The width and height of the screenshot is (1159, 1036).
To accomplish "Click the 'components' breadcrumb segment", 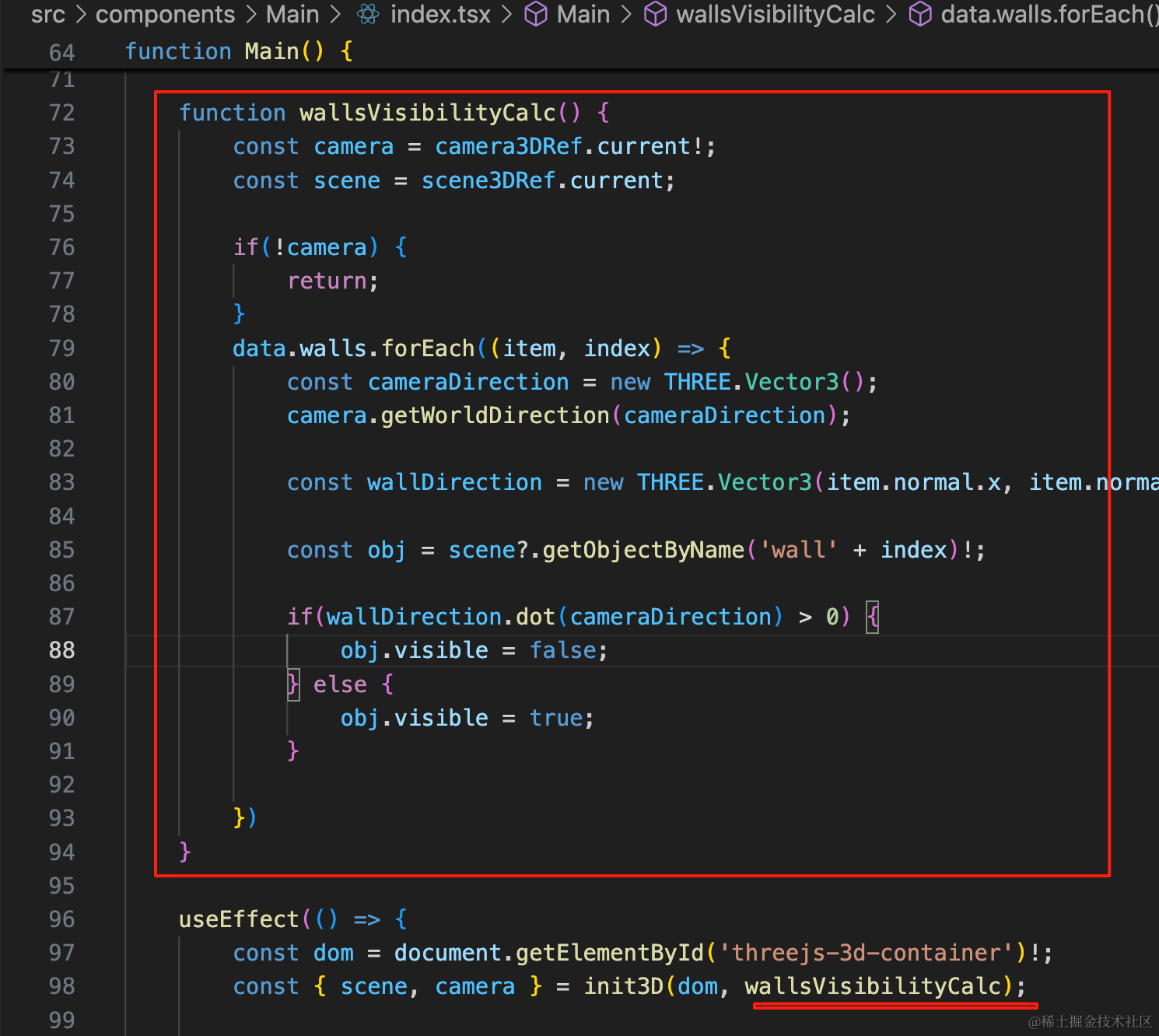I will tap(165, 14).
